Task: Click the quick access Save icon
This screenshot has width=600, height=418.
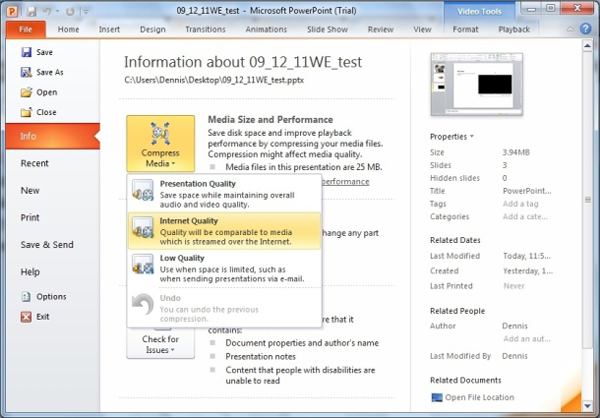Action: [x=31, y=11]
